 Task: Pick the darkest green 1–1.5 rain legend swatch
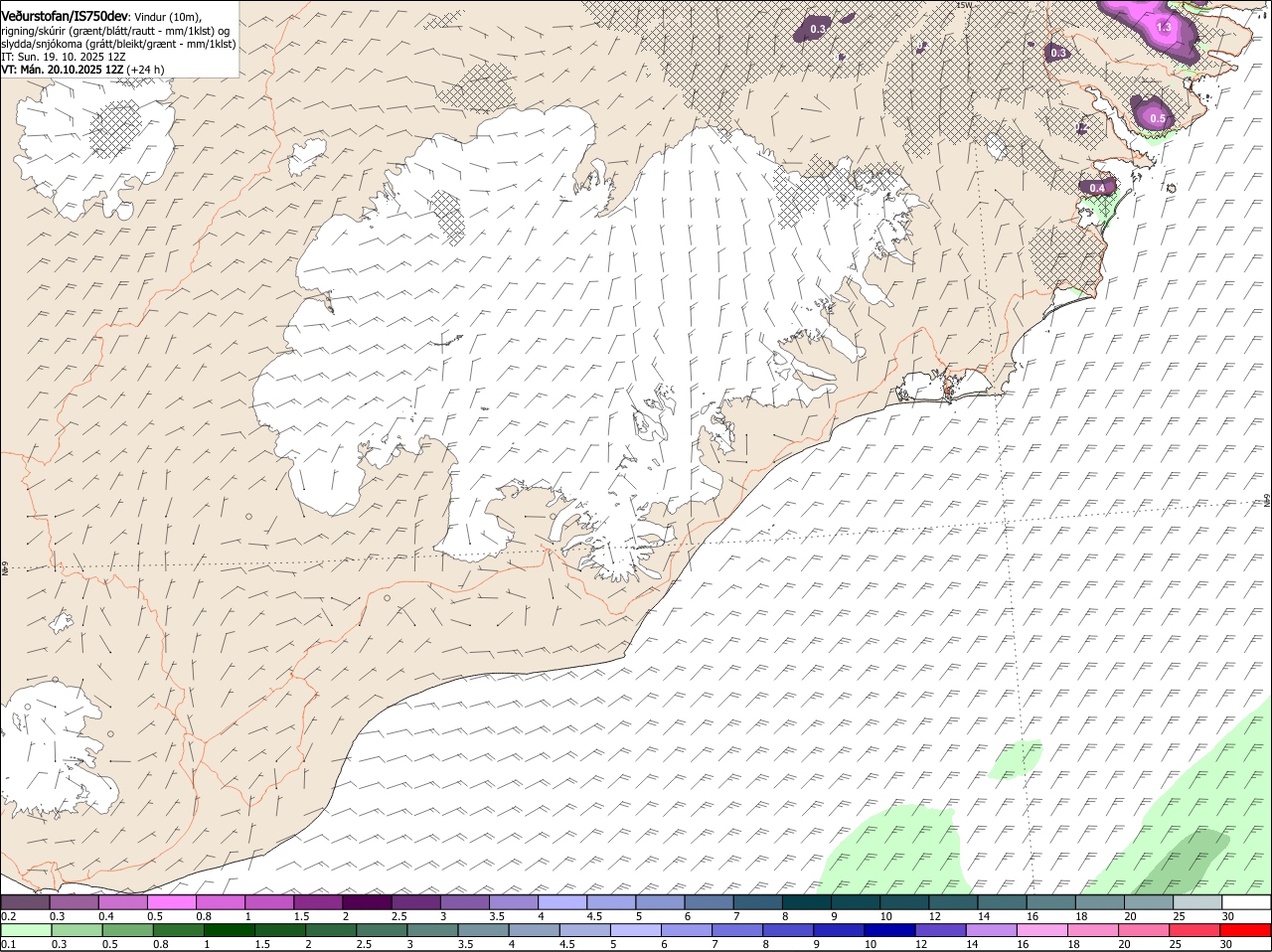coord(229,930)
